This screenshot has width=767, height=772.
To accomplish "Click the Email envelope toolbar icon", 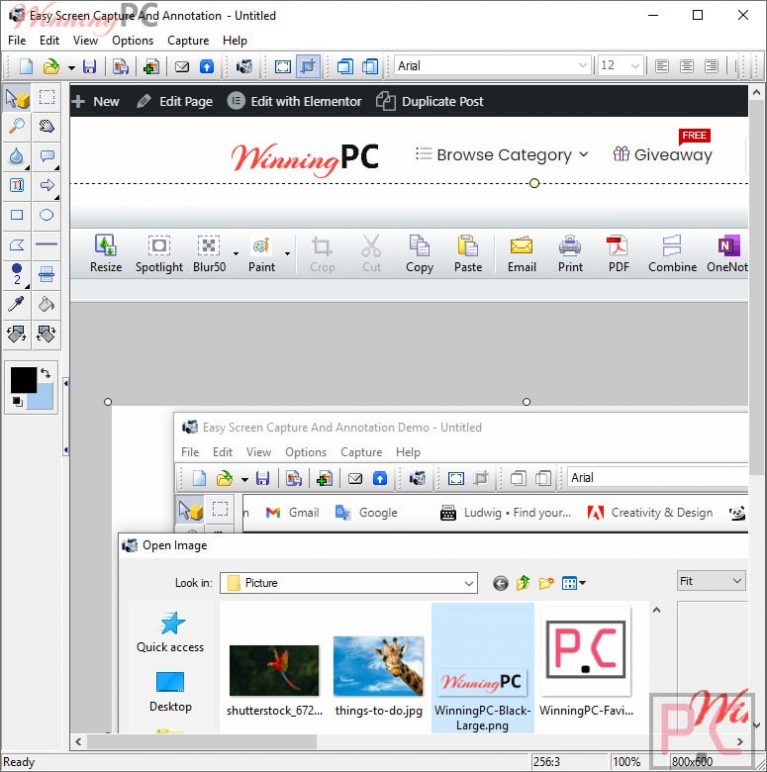I will point(182,66).
